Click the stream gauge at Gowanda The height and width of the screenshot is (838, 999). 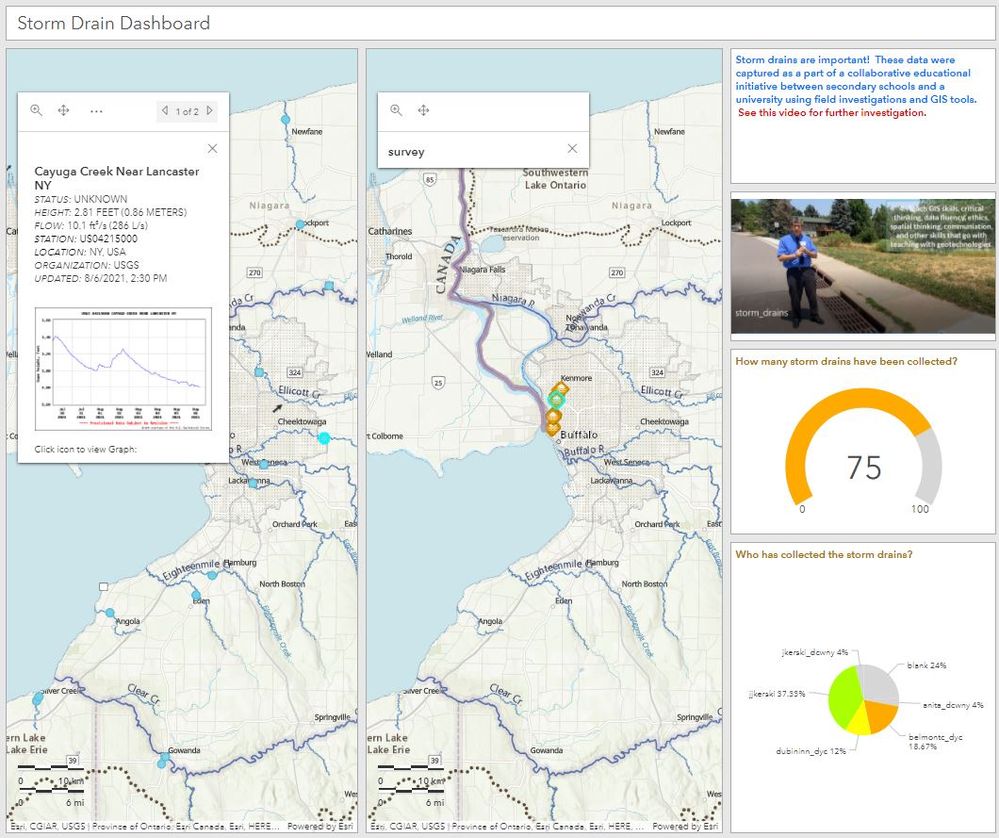click(164, 759)
